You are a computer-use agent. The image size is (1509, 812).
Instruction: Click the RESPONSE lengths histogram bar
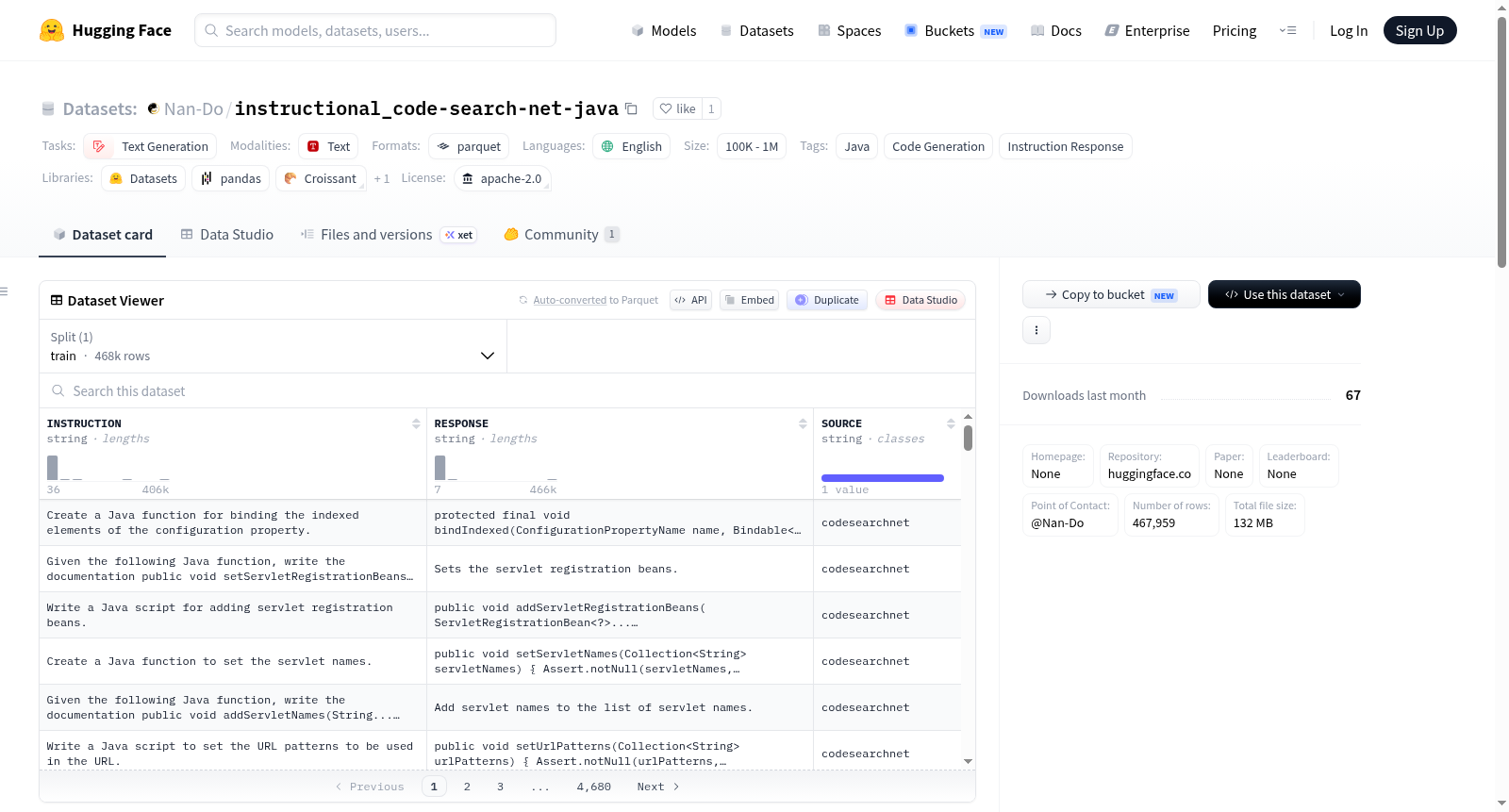(439, 468)
